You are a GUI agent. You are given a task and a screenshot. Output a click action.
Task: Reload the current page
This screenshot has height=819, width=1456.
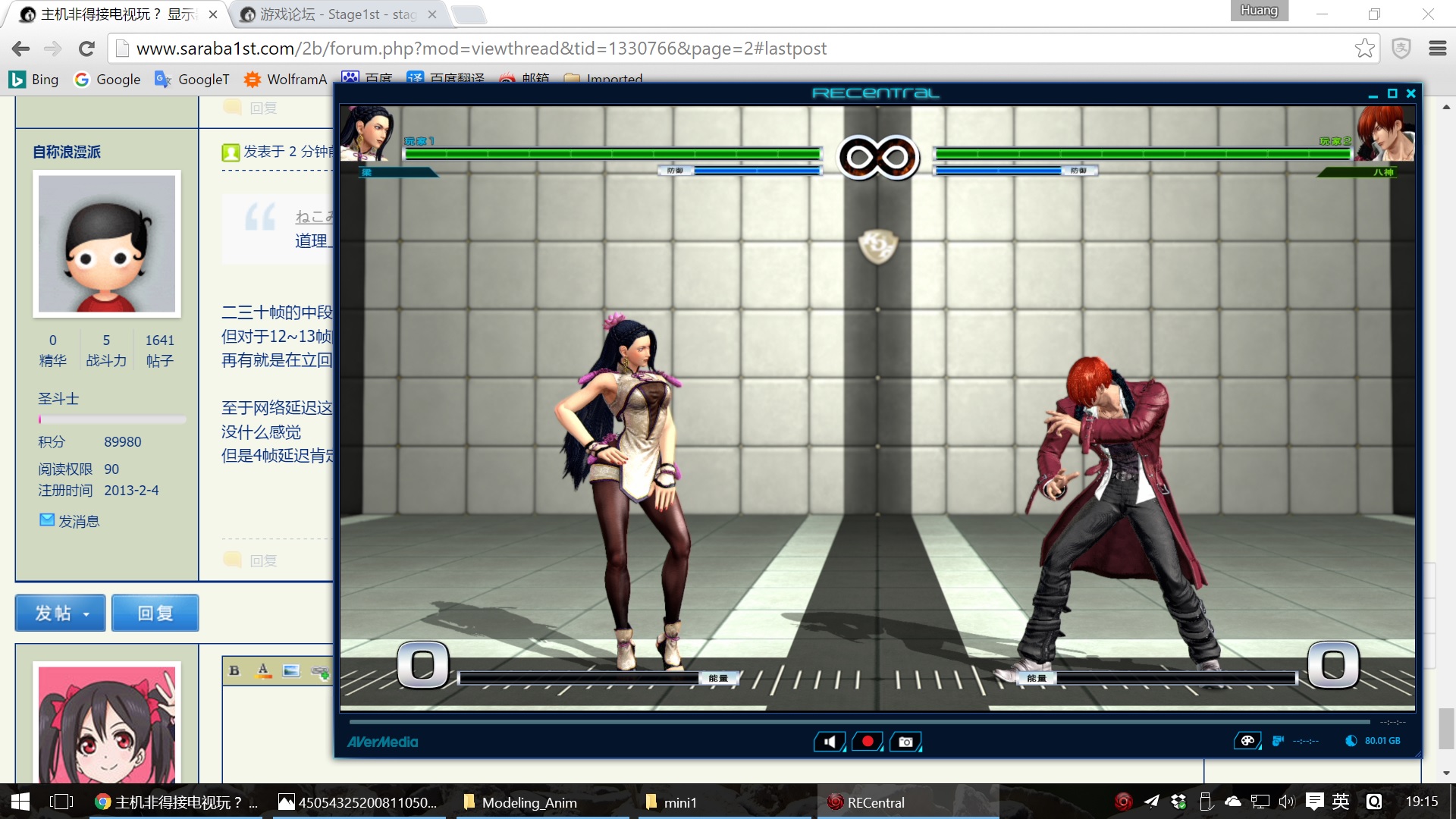[86, 49]
